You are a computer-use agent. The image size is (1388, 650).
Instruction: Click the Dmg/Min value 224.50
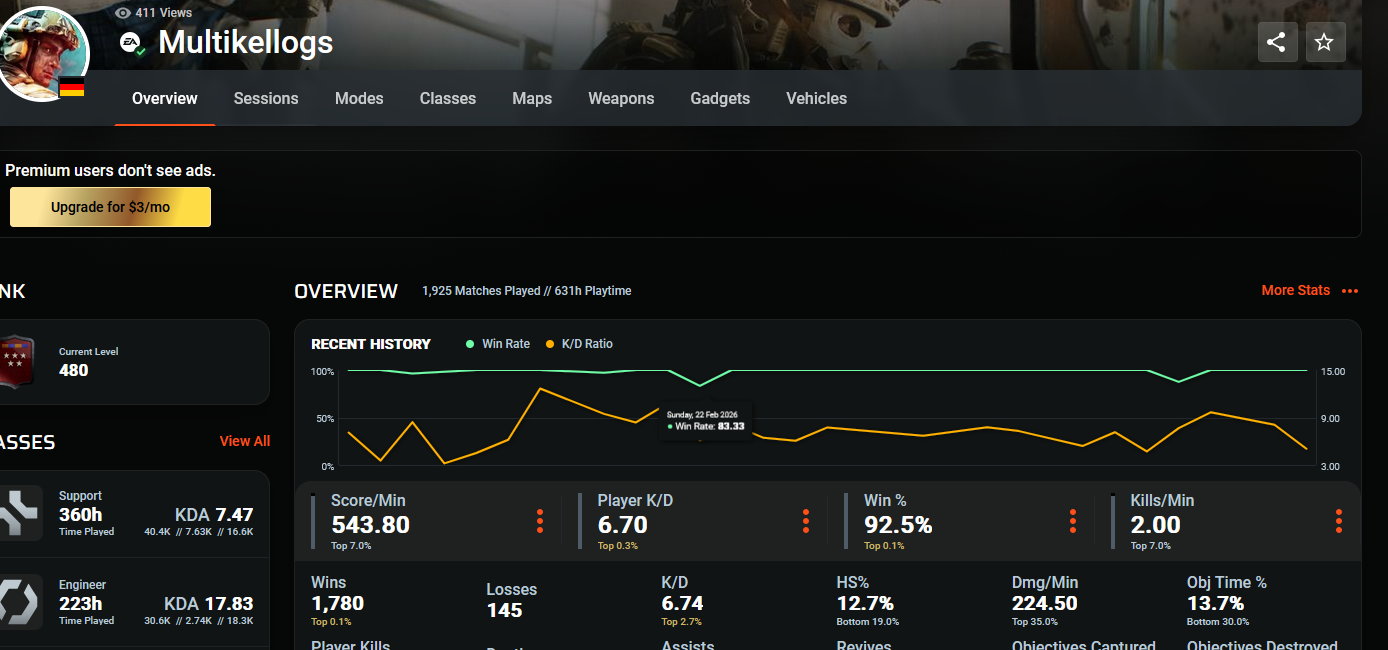pyautogui.click(x=1045, y=603)
